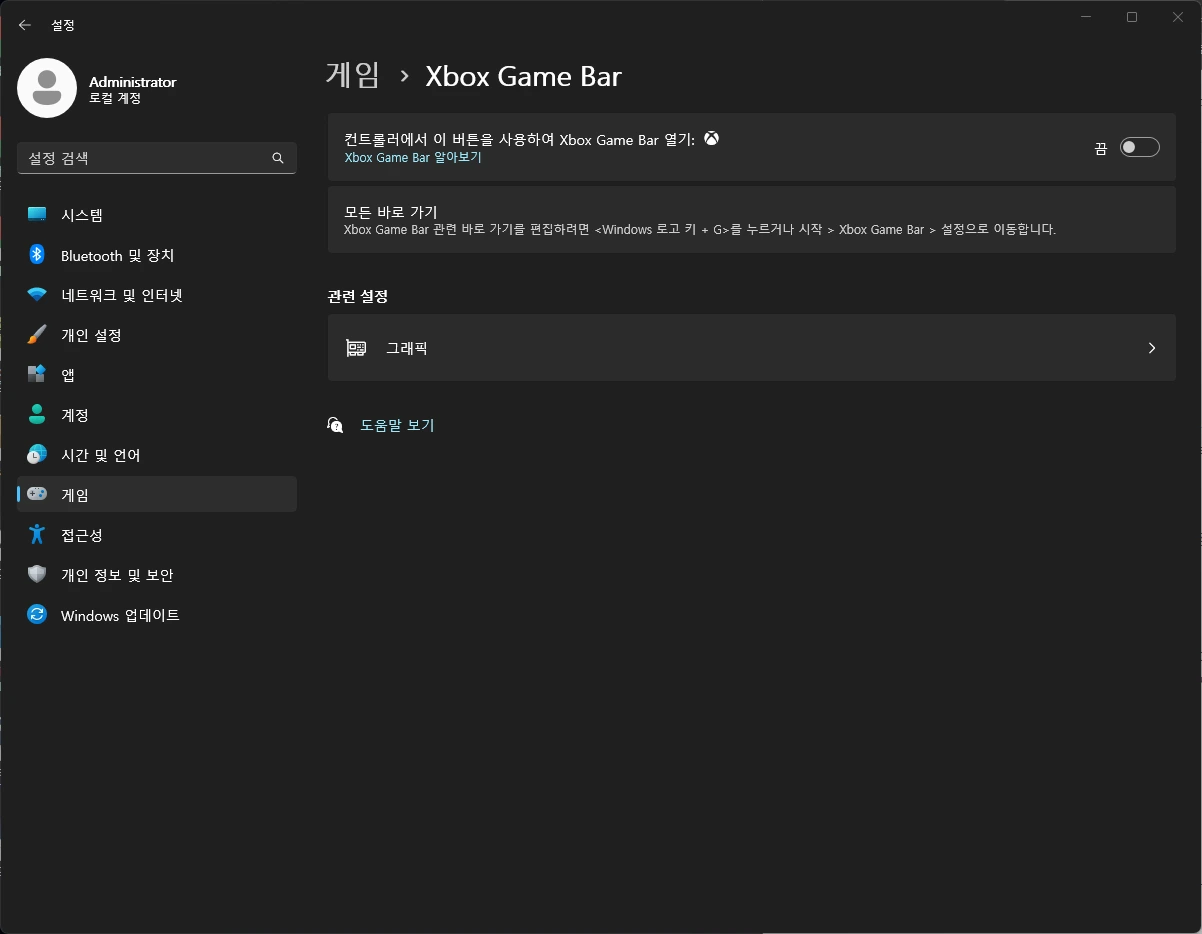Select 계정 text in sidebar
The image size is (1202, 934).
coord(75,415)
